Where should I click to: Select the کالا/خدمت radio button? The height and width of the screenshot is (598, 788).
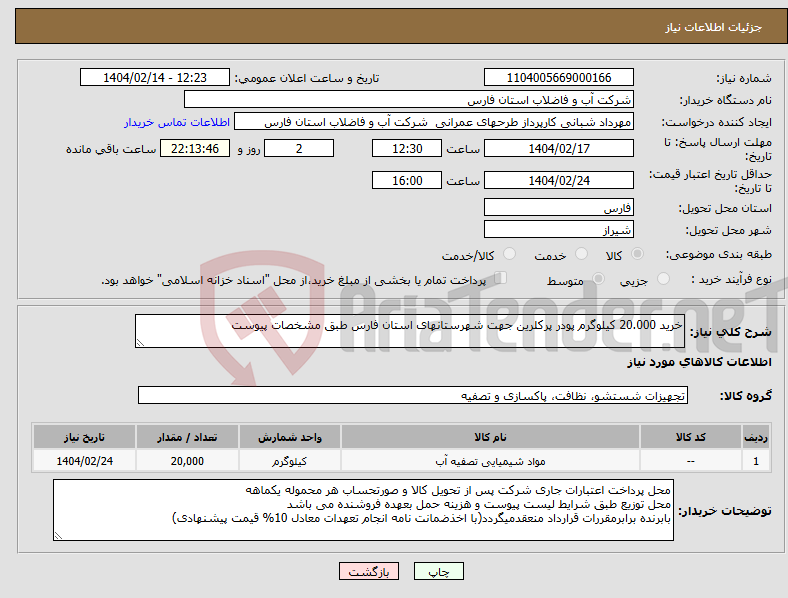coord(510,254)
